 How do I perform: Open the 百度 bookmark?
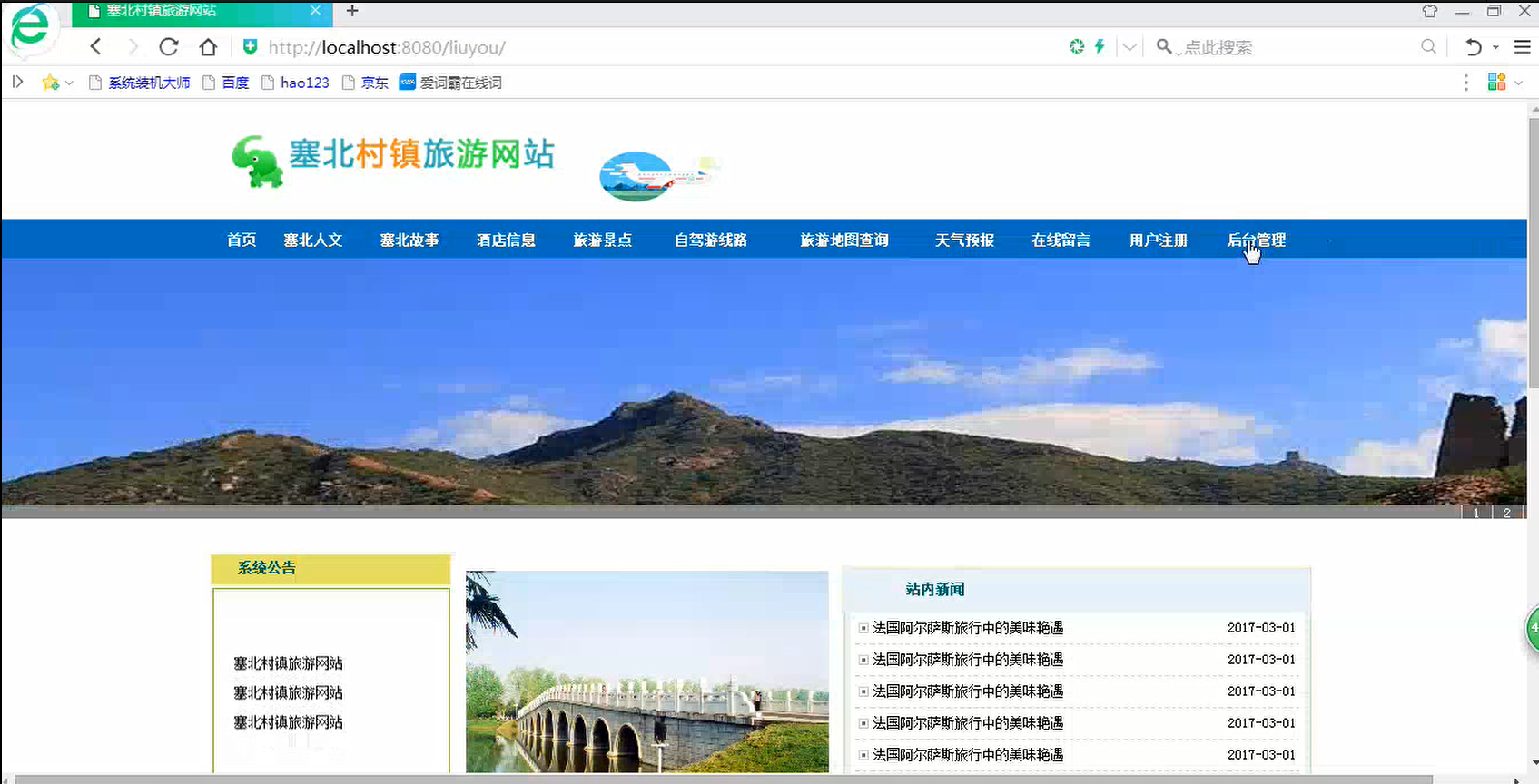pyautogui.click(x=225, y=83)
